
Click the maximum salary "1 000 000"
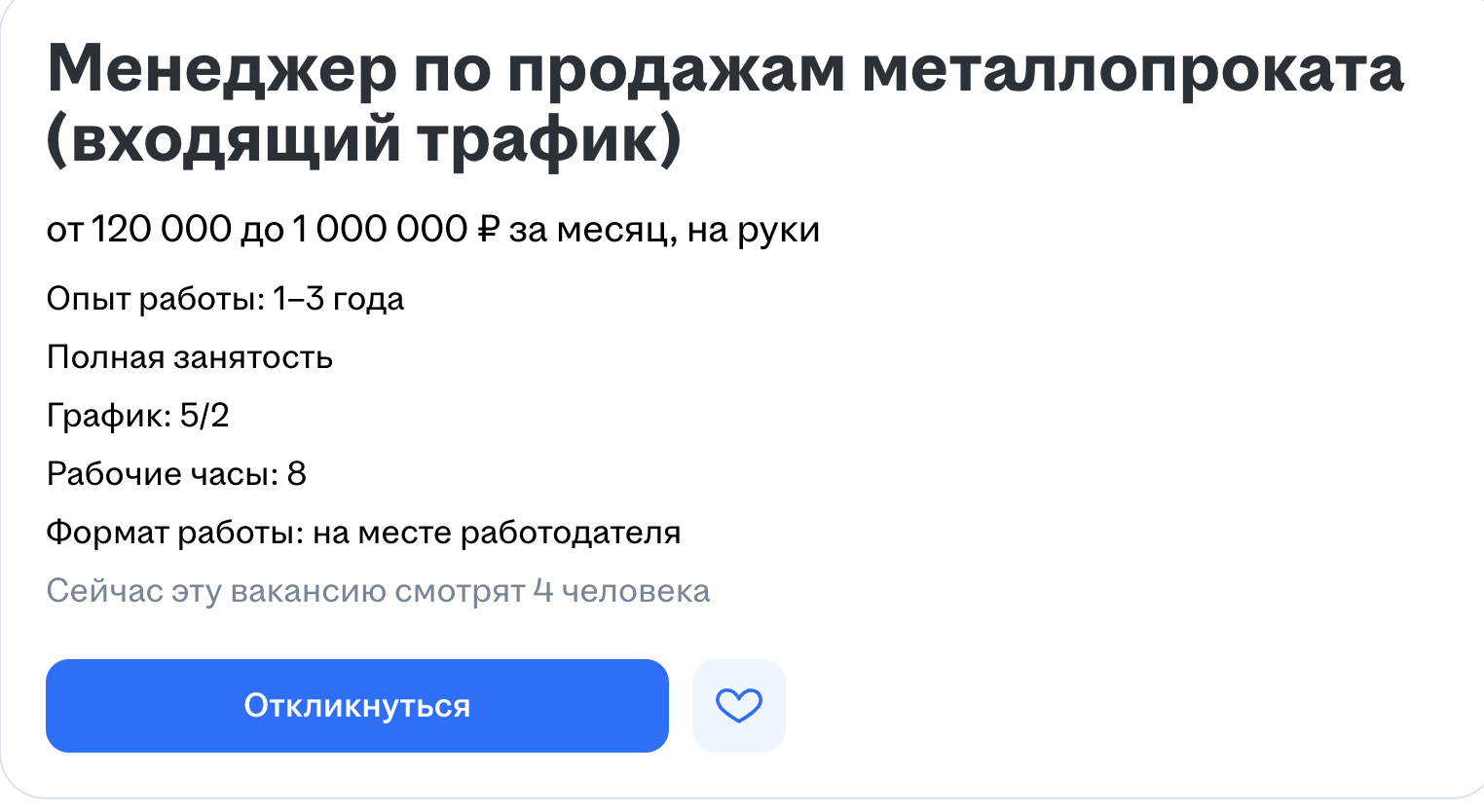380,230
